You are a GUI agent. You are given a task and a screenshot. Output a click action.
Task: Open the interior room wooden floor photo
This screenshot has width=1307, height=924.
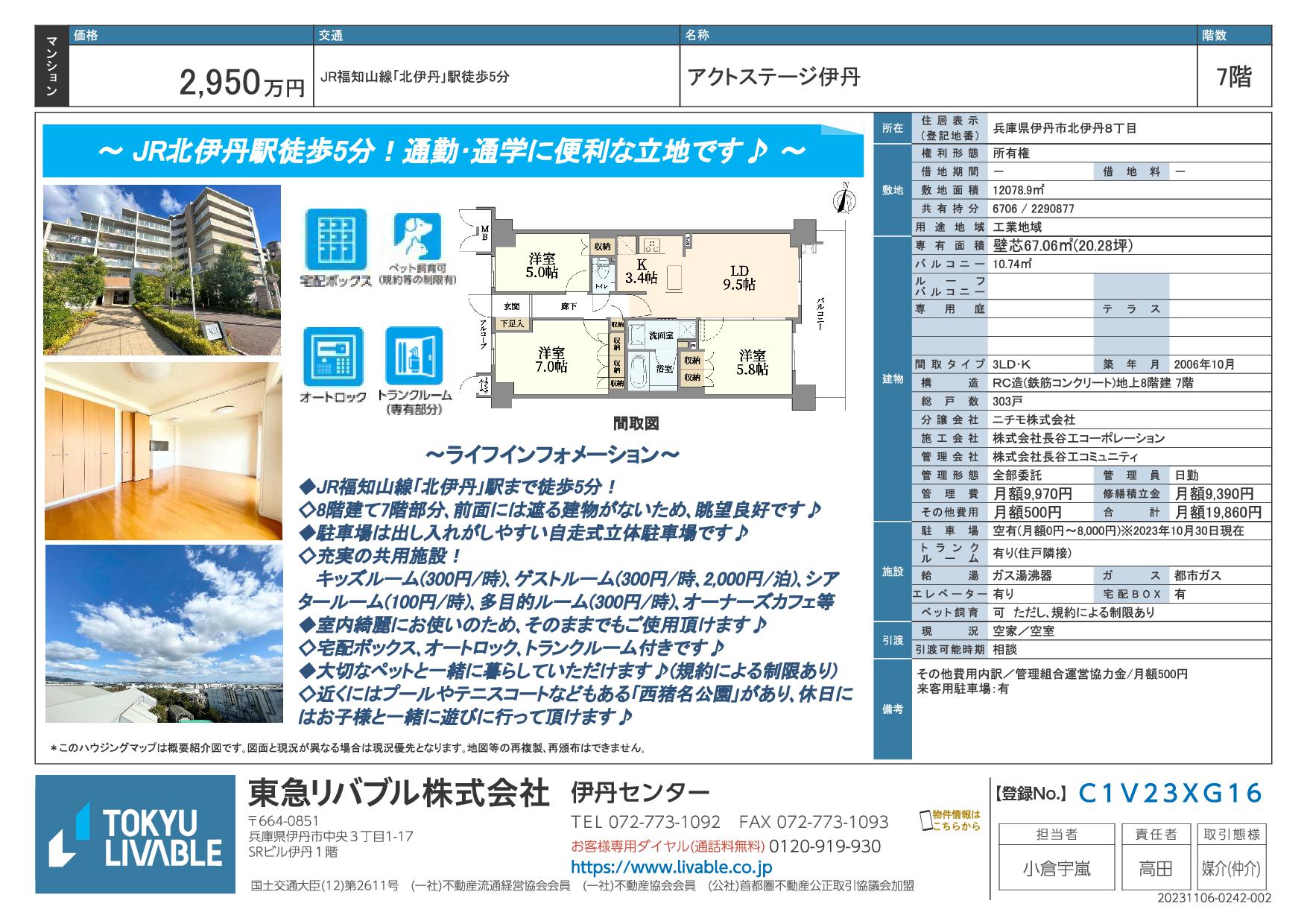tap(162, 452)
